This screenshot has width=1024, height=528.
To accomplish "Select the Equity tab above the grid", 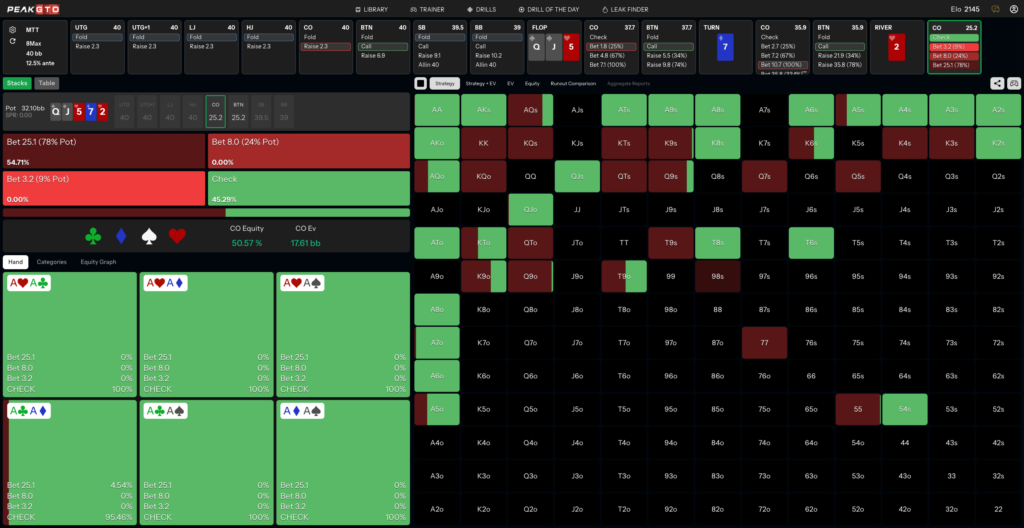I will [x=532, y=83].
